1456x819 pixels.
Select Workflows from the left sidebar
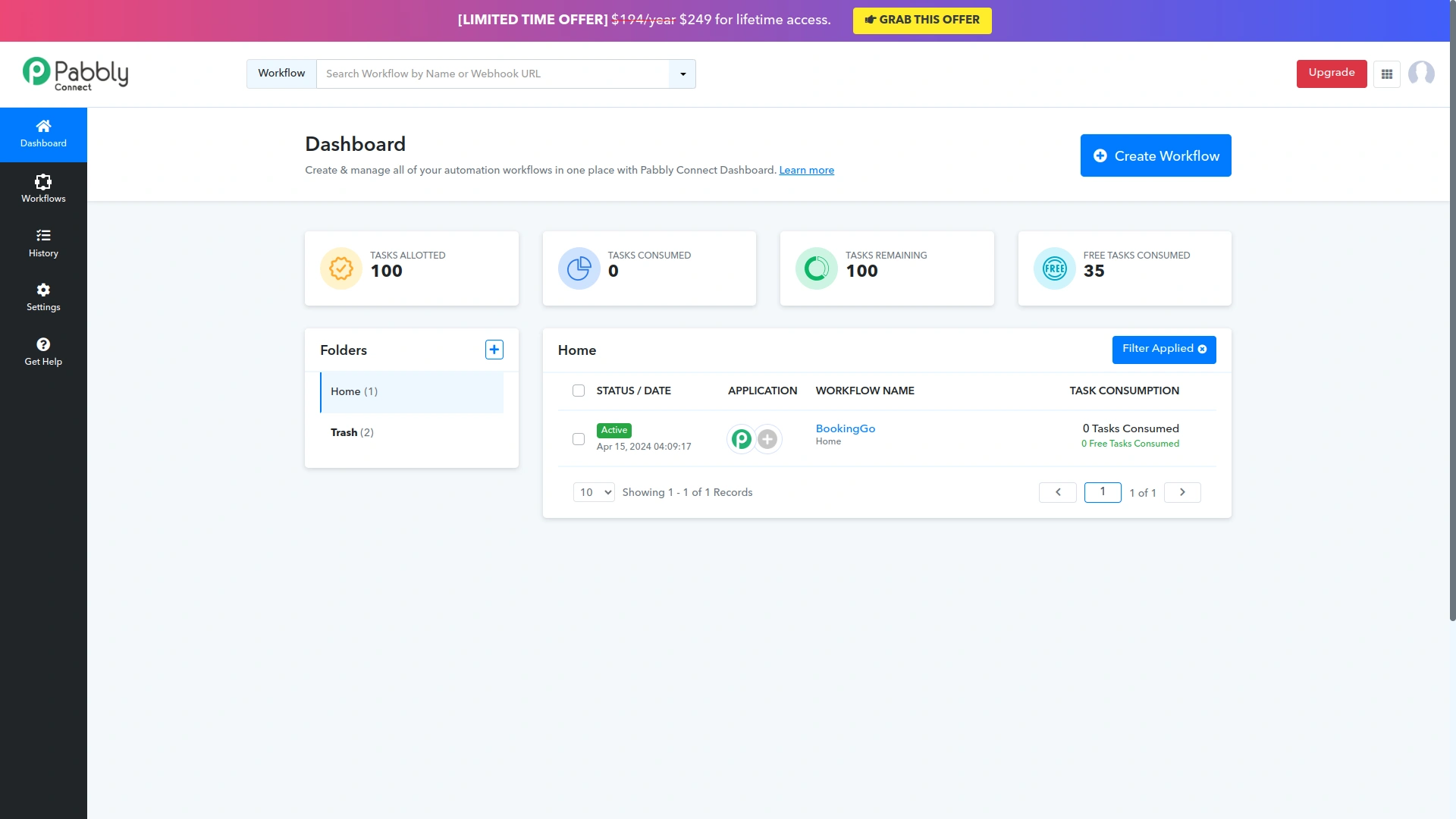point(43,187)
